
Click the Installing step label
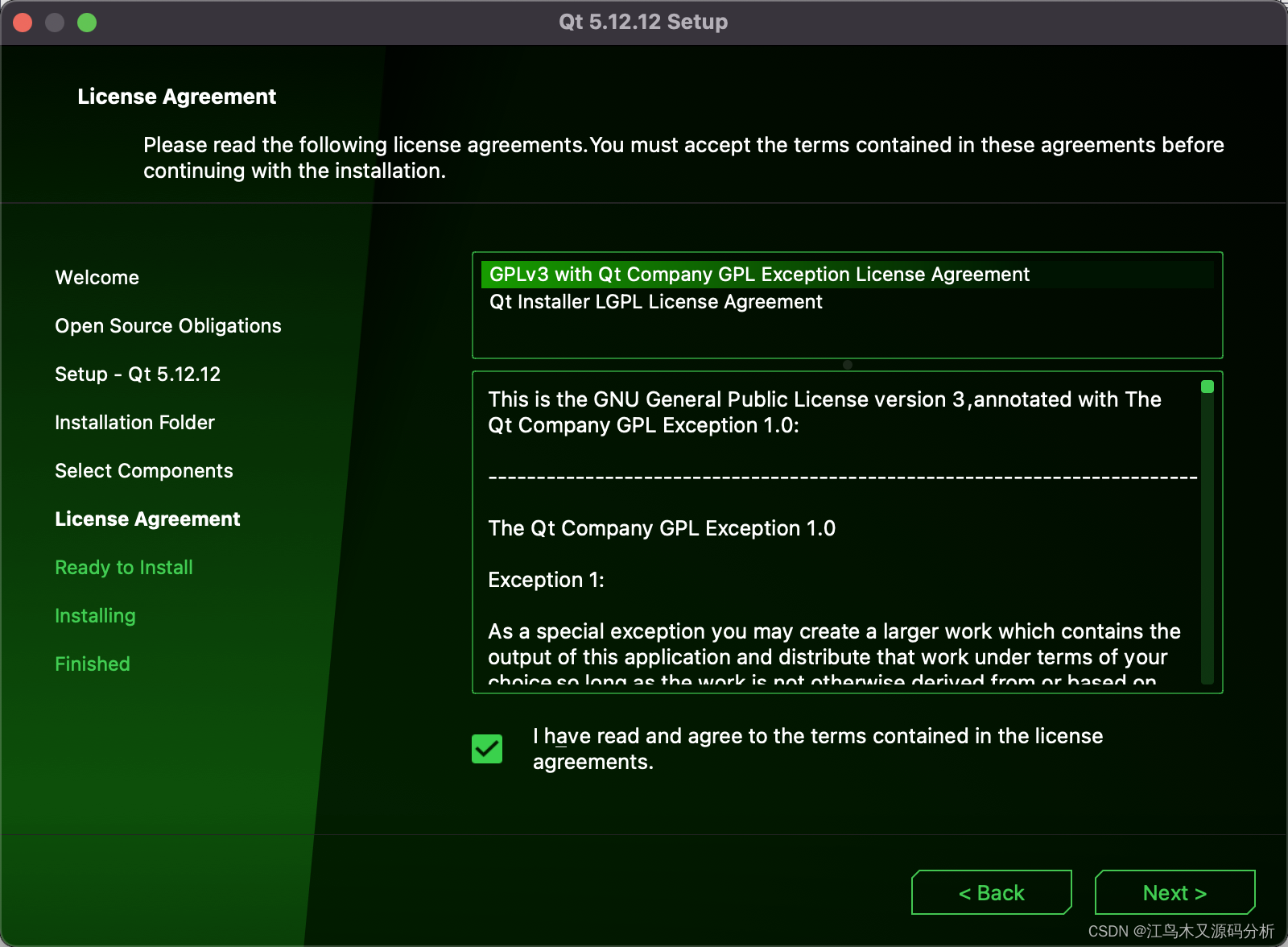pos(94,615)
